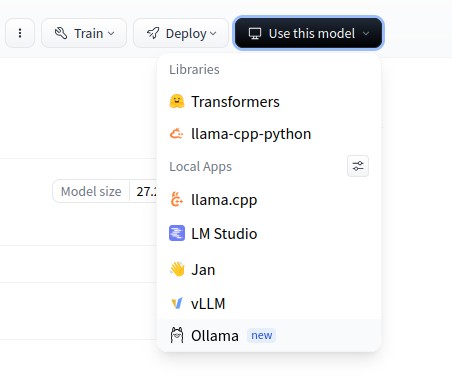Open Local Apps settings sliders icon
The height and width of the screenshot is (376, 452).
pos(358,166)
